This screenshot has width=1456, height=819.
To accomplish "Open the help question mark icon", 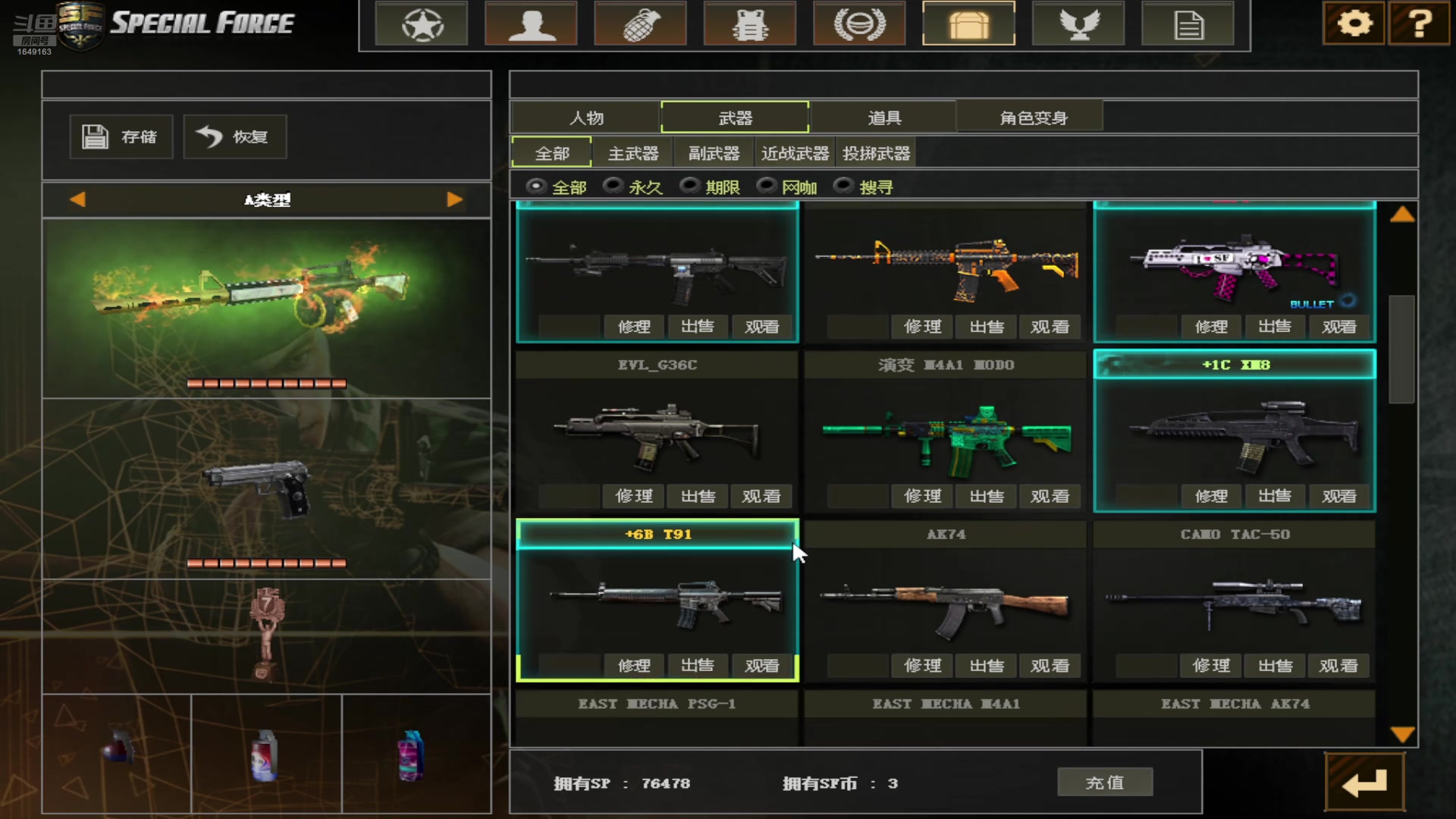I will tap(1420, 24).
